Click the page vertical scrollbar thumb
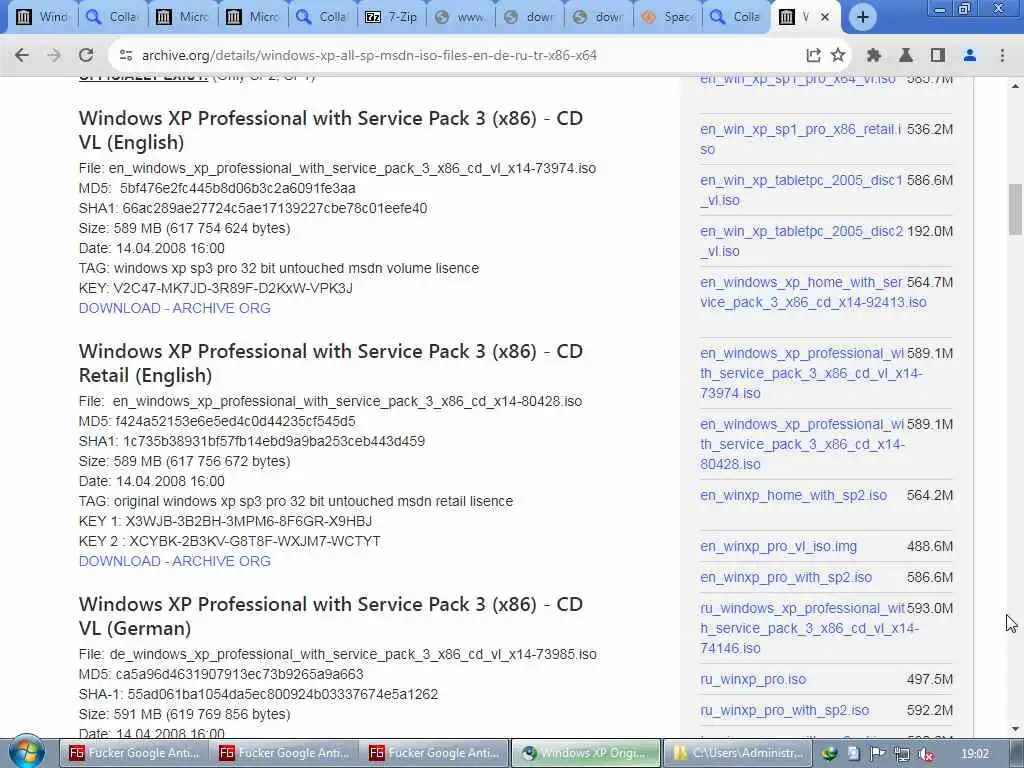The height and width of the screenshot is (768, 1024). point(1015,209)
